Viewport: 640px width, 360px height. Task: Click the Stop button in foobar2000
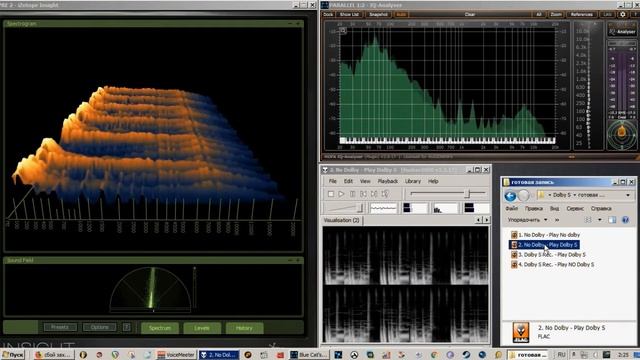[x=331, y=194]
